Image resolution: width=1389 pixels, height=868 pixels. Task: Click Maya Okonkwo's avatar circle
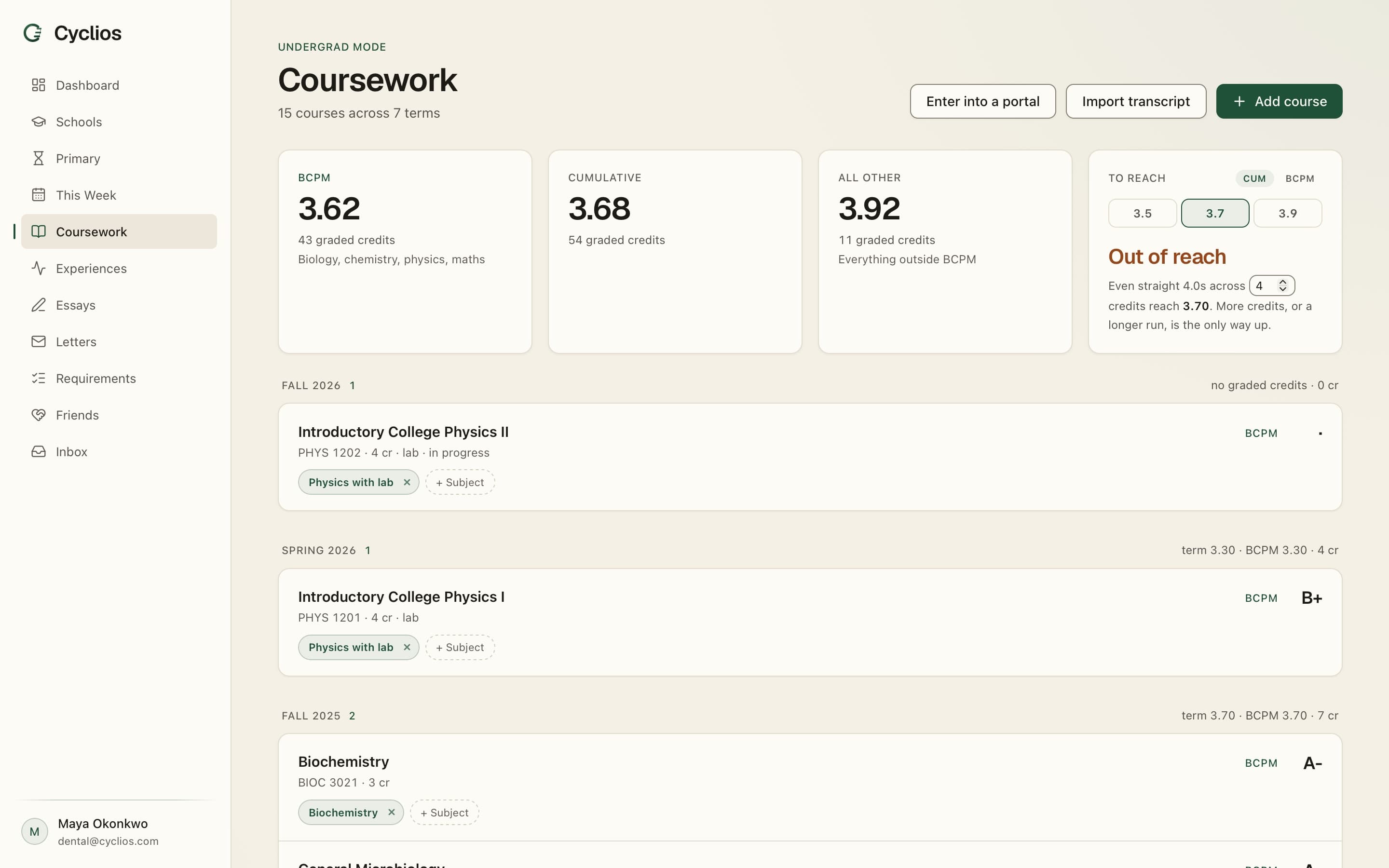coord(34,831)
